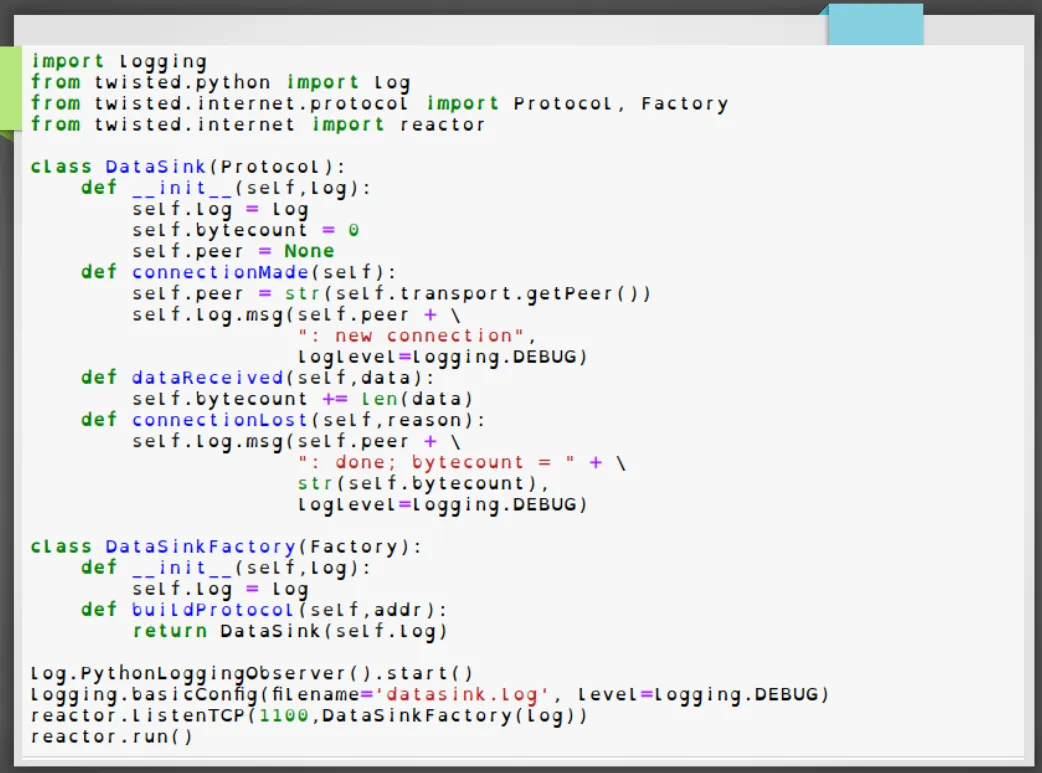
Task: Click 'log.PythonLoggingObserver().start()' line
Action: [x=252, y=673]
